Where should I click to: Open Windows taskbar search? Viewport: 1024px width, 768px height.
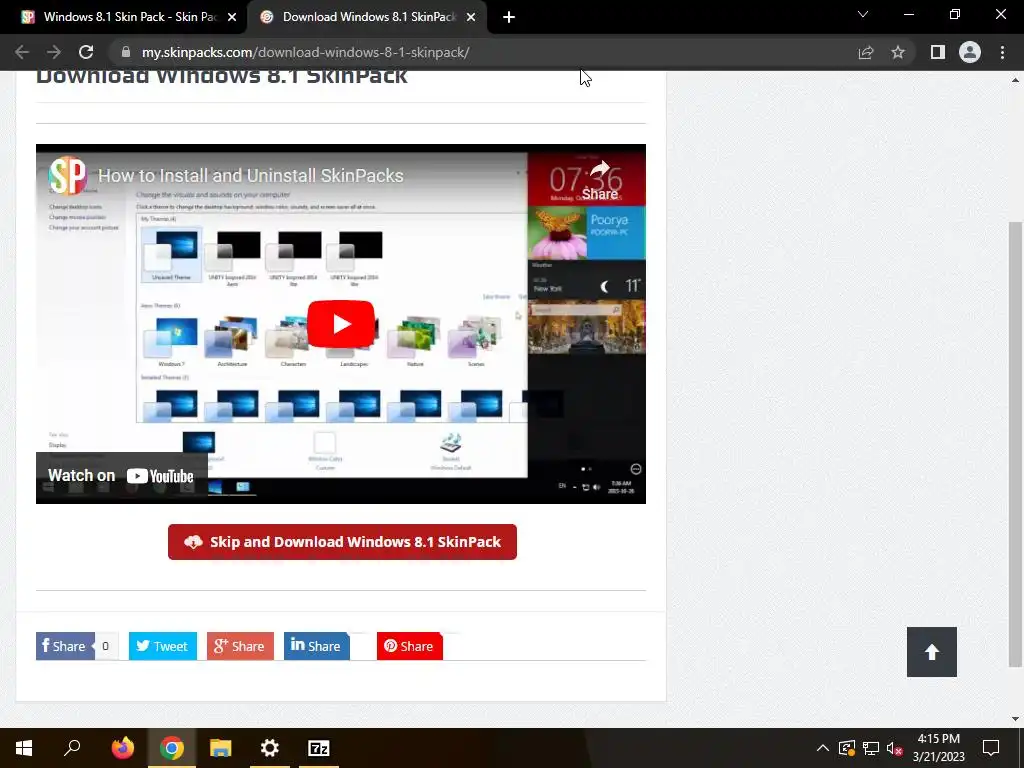[72, 748]
